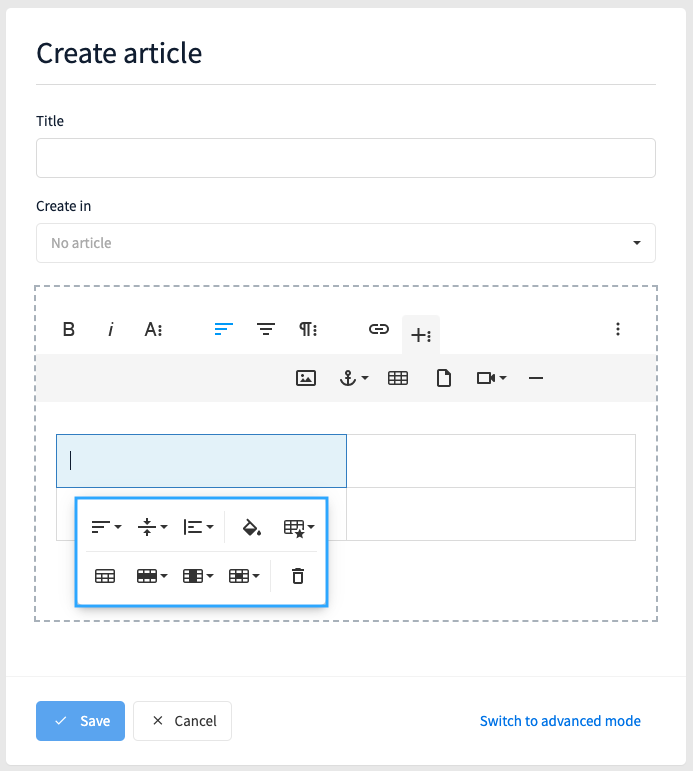Insert a file with the page icon

(x=444, y=378)
